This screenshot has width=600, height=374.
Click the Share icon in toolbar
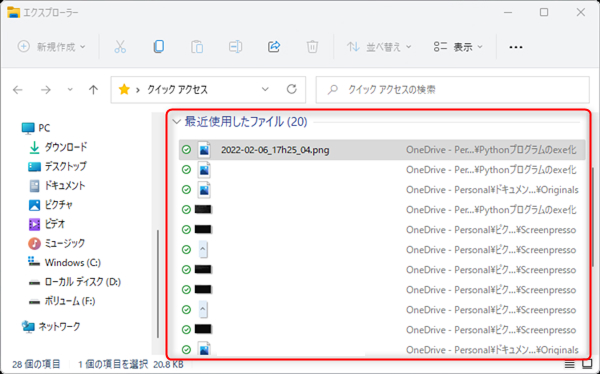[274, 47]
